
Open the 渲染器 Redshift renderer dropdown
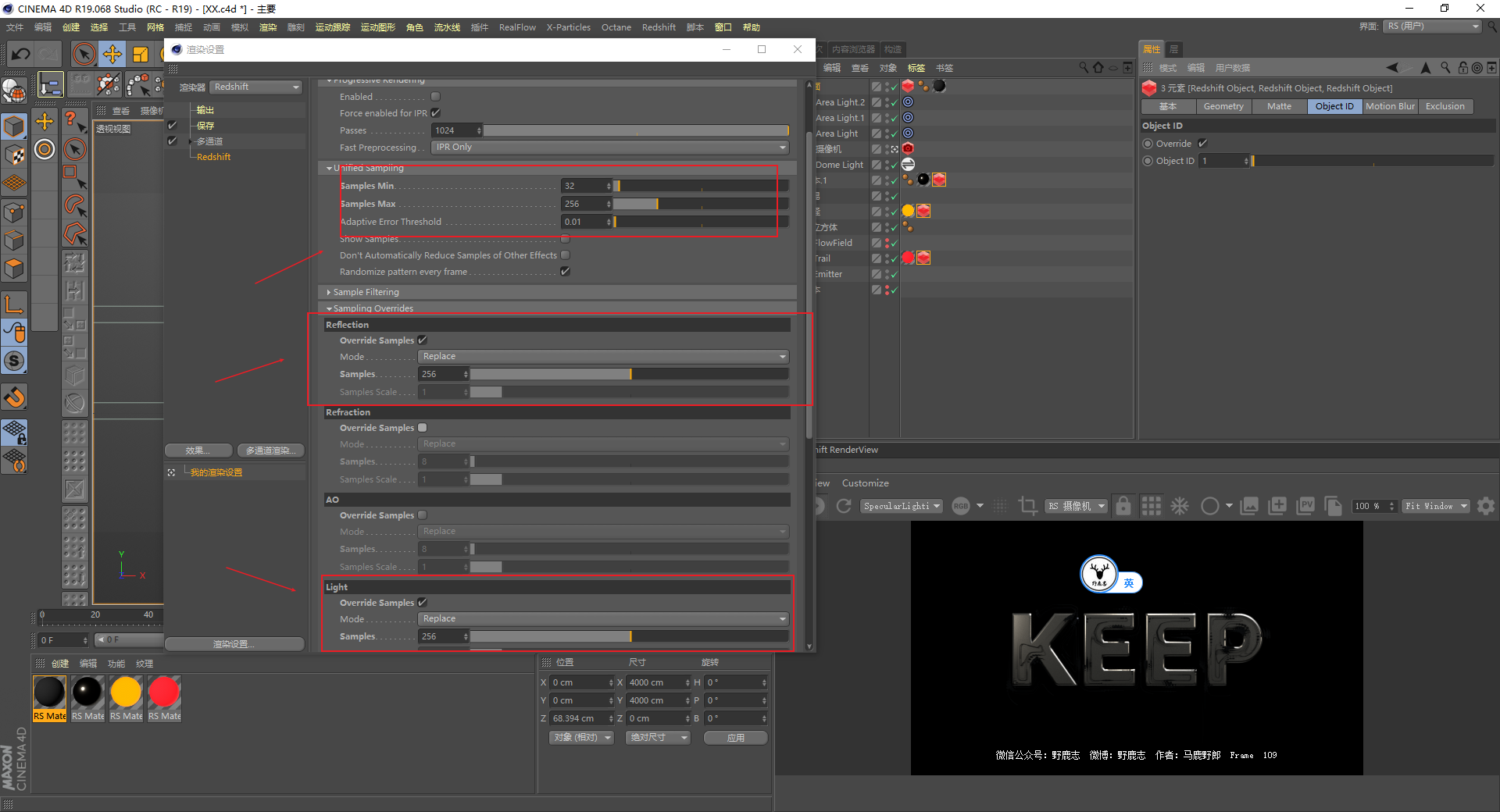coord(256,87)
